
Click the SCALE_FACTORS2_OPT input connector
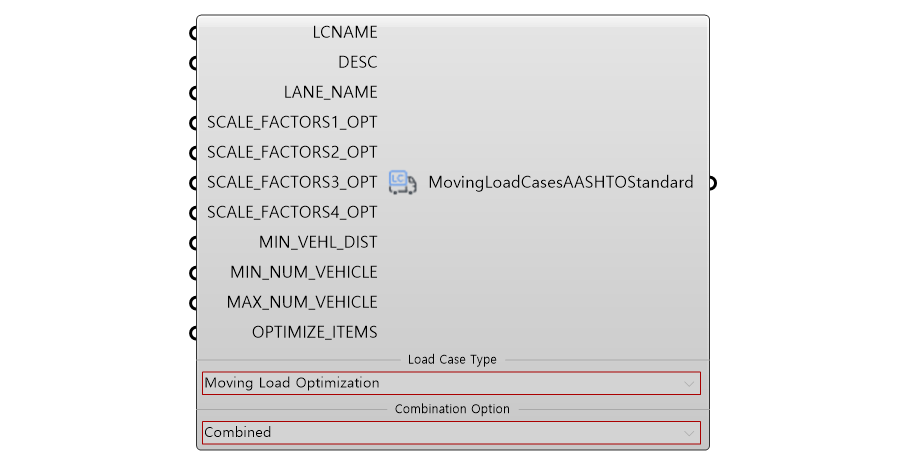point(193,153)
